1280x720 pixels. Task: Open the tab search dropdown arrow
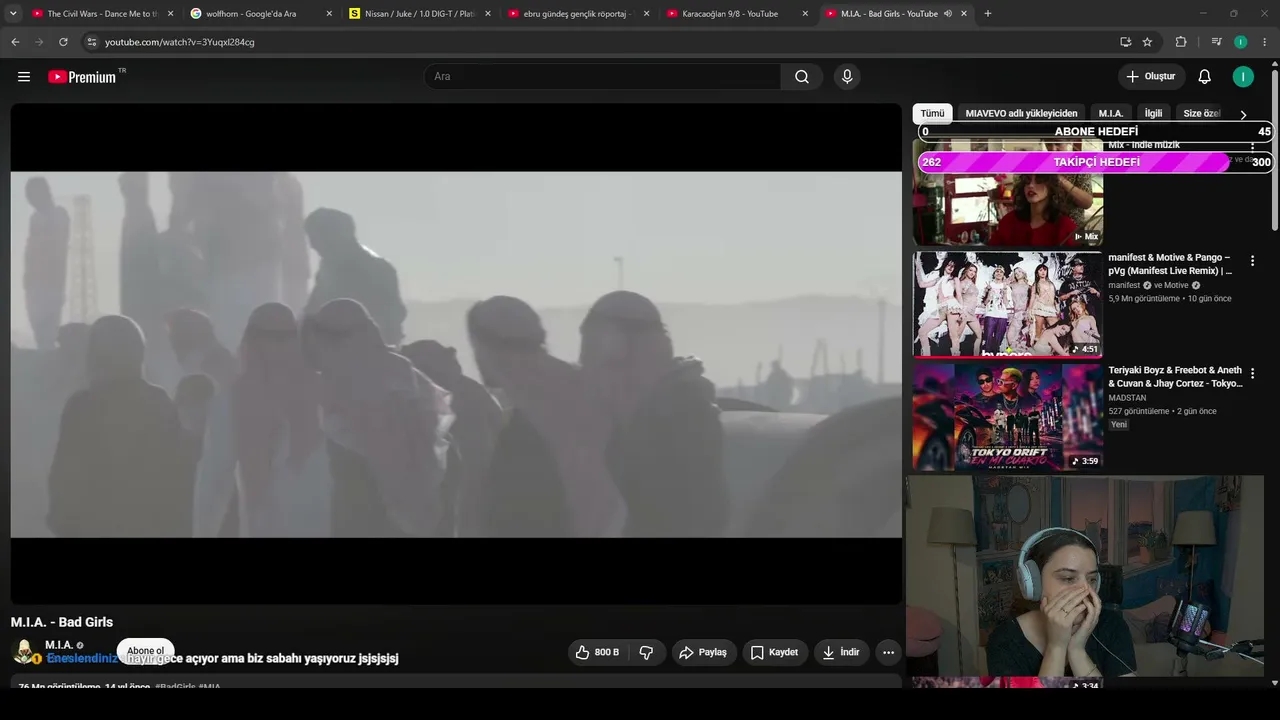(x=13, y=14)
